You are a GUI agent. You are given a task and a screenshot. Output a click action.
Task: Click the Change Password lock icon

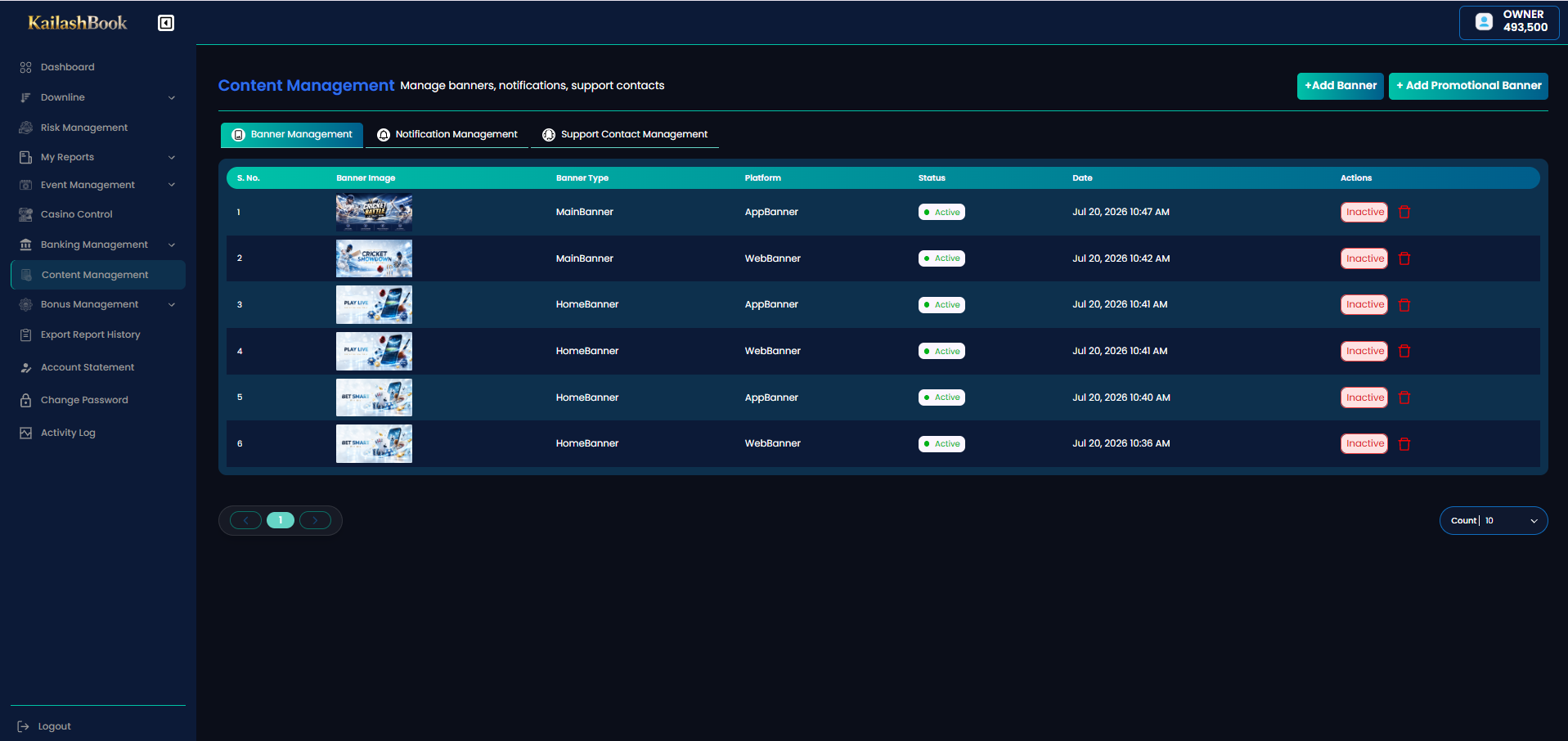point(26,400)
